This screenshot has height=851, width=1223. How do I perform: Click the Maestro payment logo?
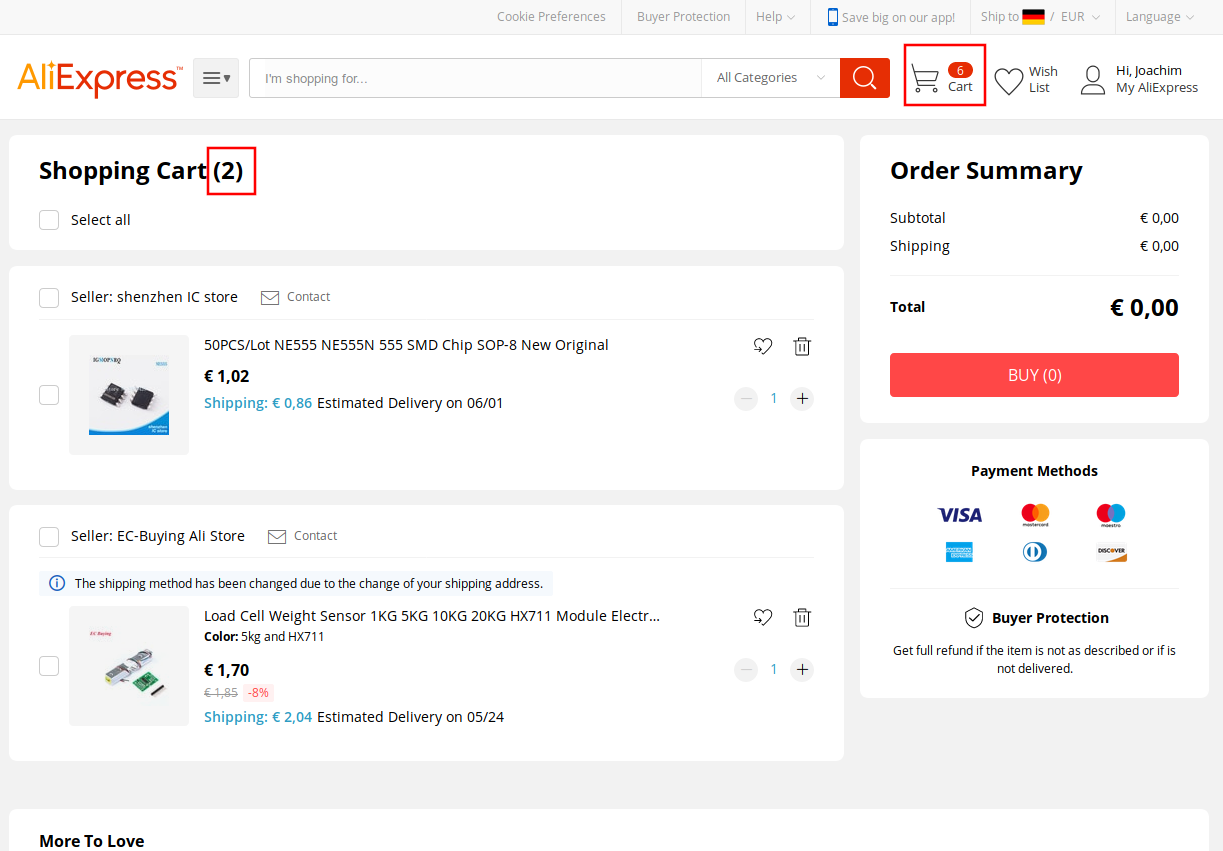click(x=1110, y=515)
